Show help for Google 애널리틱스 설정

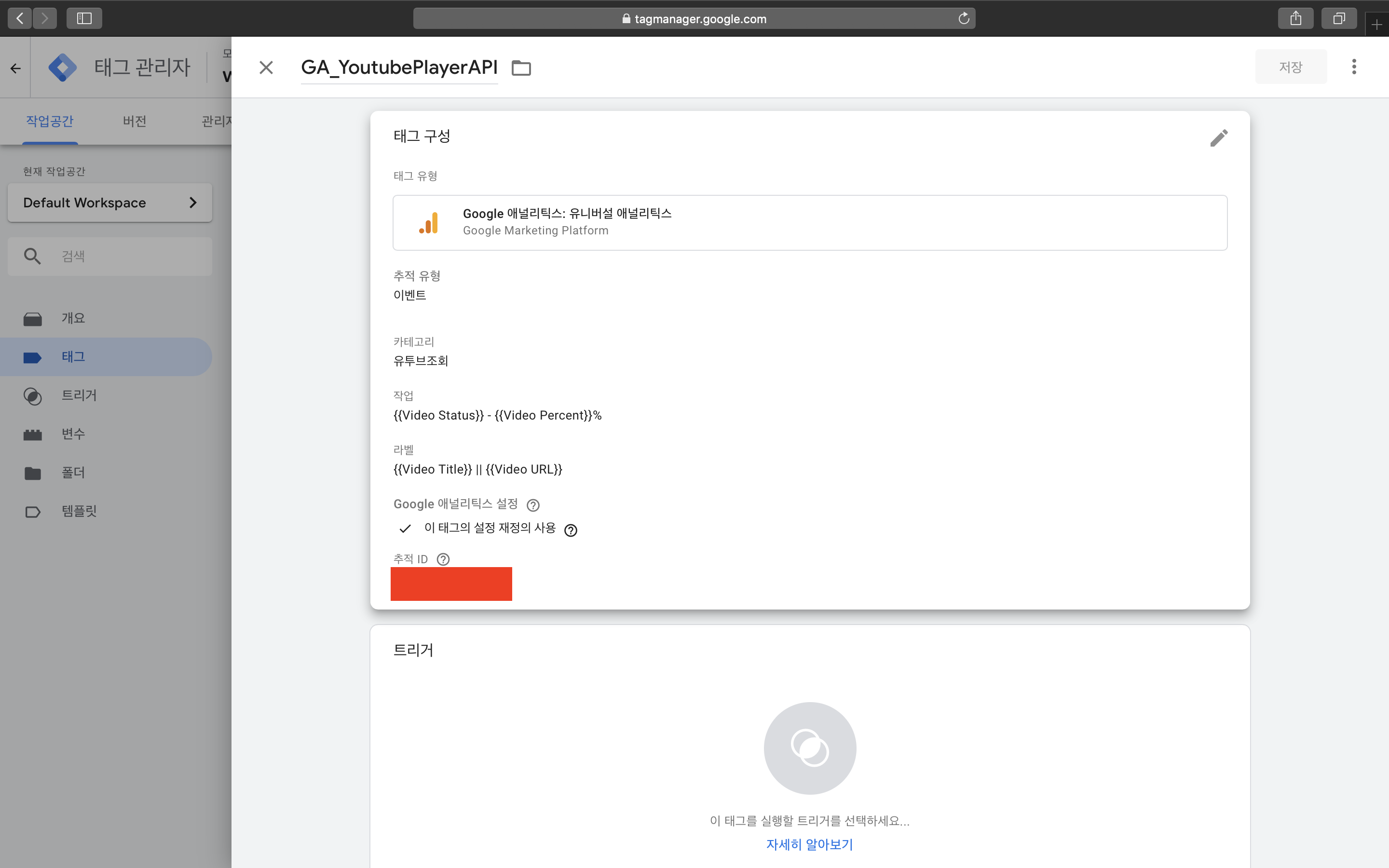(532, 505)
